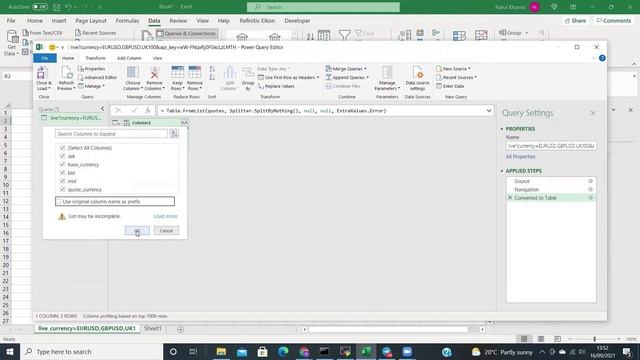
Task: Click the formula bar fx icon
Action: tap(148, 111)
